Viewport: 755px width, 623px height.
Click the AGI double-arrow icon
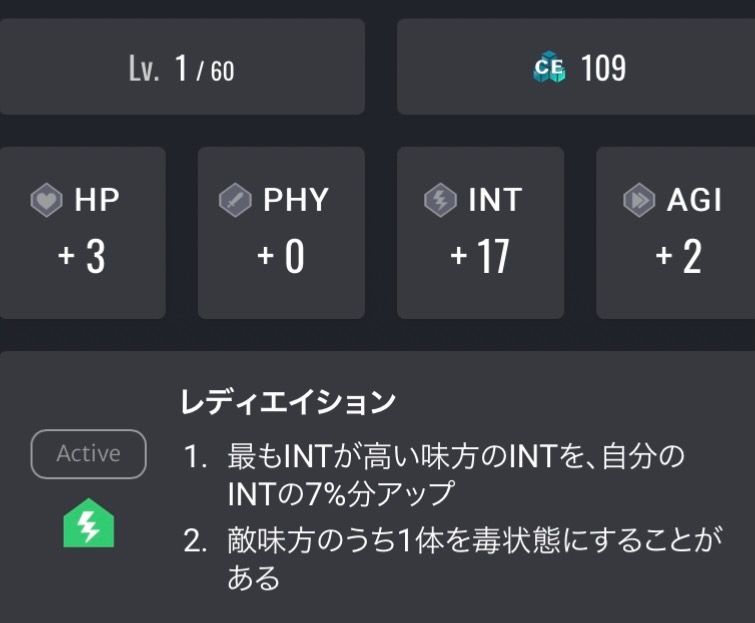[x=639, y=200]
